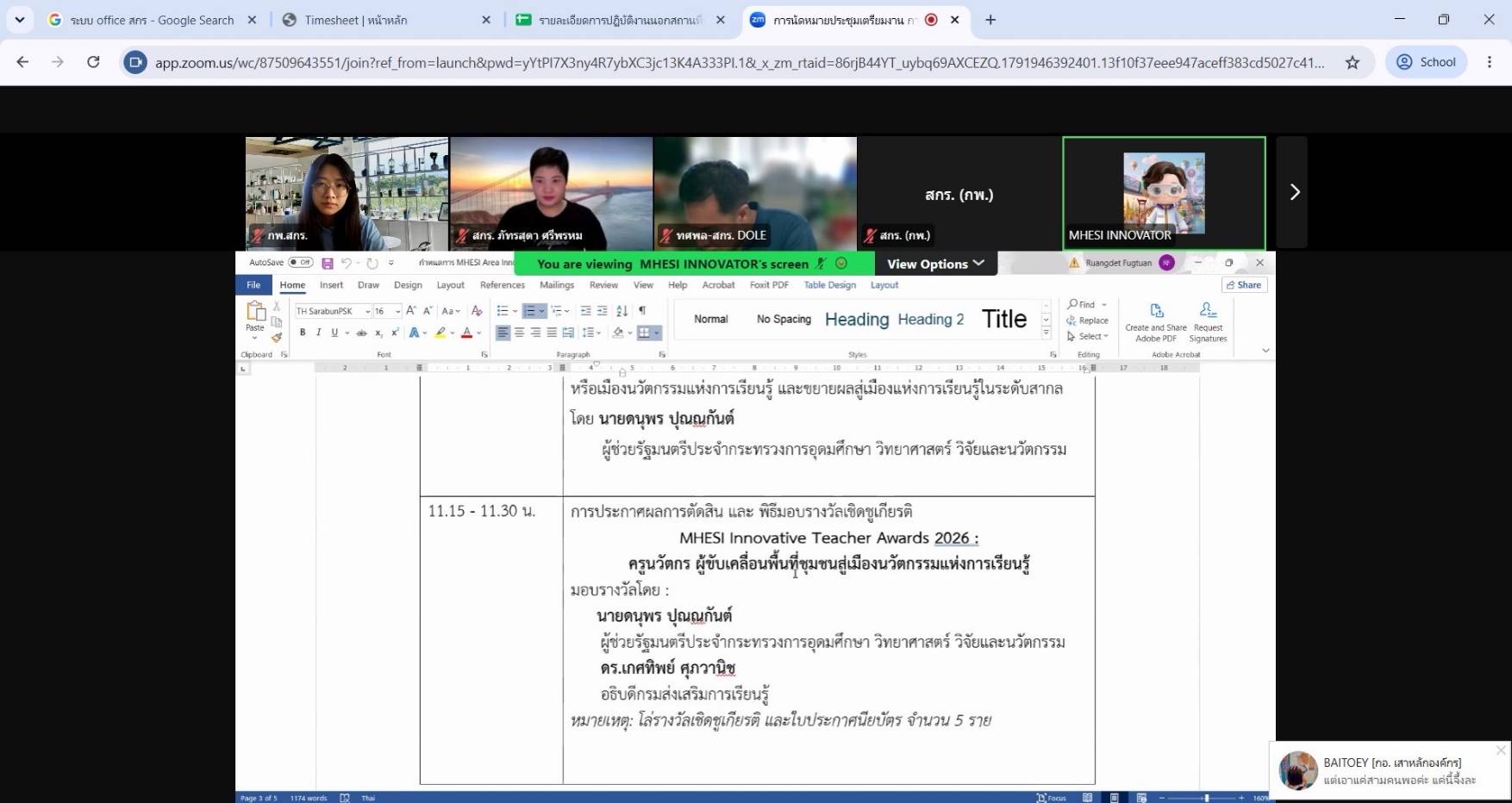1512x803 pixels.
Task: Click the Center alignment icon
Action: pos(519,333)
